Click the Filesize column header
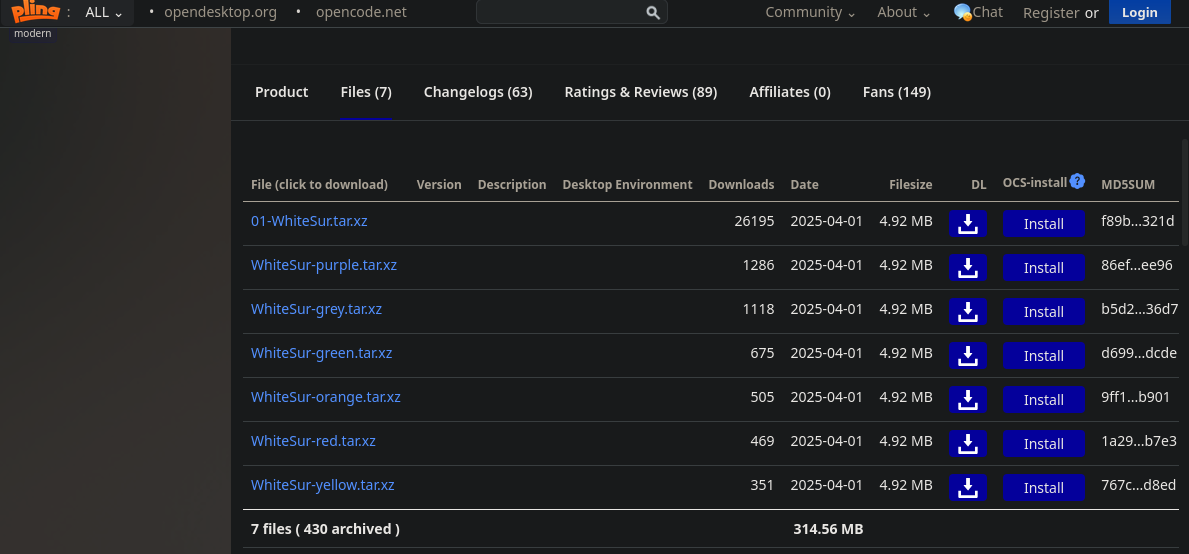 pos(911,184)
